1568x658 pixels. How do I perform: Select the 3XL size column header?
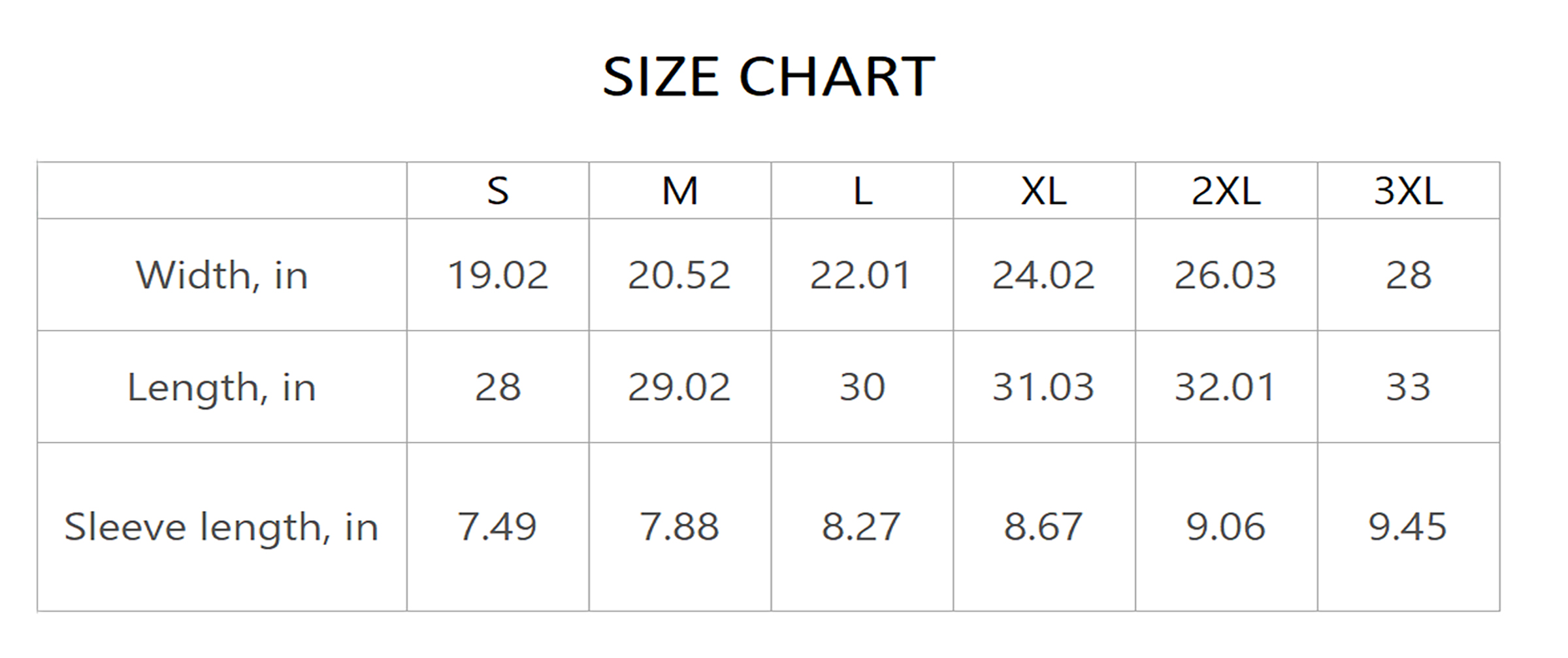coord(1409,191)
